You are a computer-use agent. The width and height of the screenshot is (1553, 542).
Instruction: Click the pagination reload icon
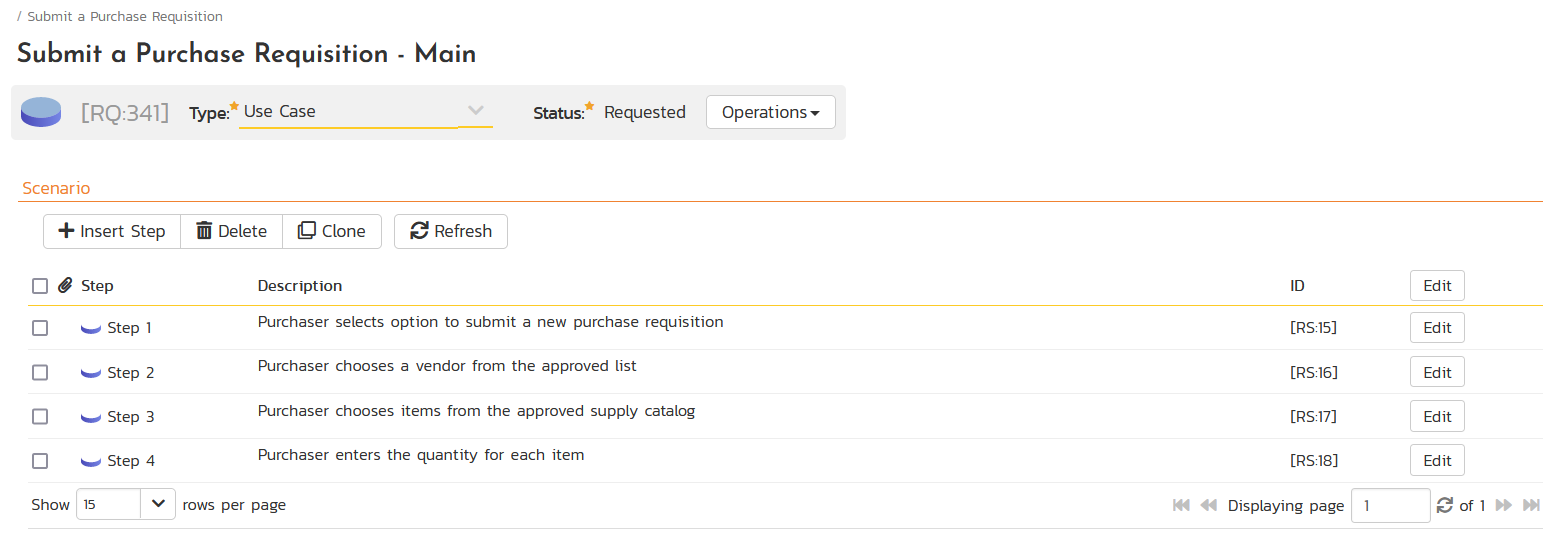click(1444, 506)
